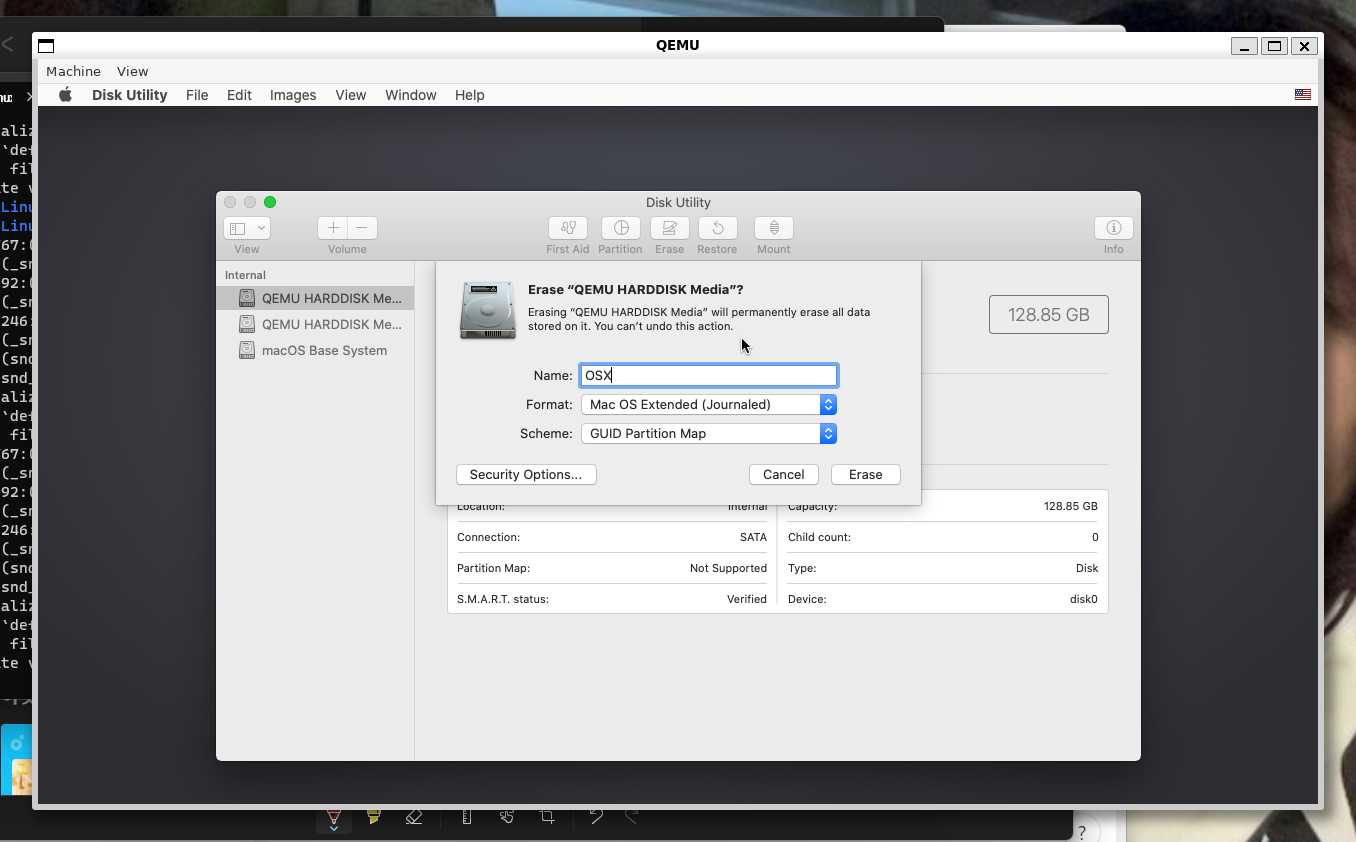The height and width of the screenshot is (842, 1356).
Task: Open the Window menu
Action: point(411,95)
